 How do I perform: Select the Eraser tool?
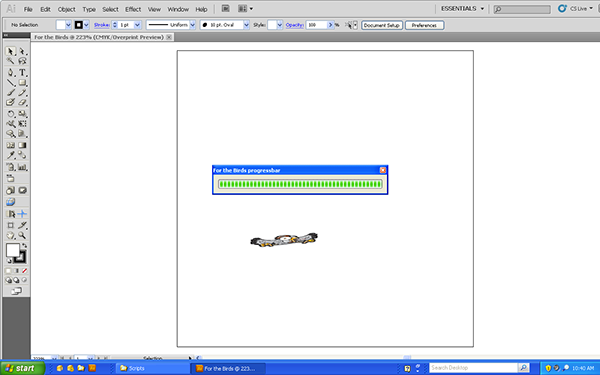(22, 103)
